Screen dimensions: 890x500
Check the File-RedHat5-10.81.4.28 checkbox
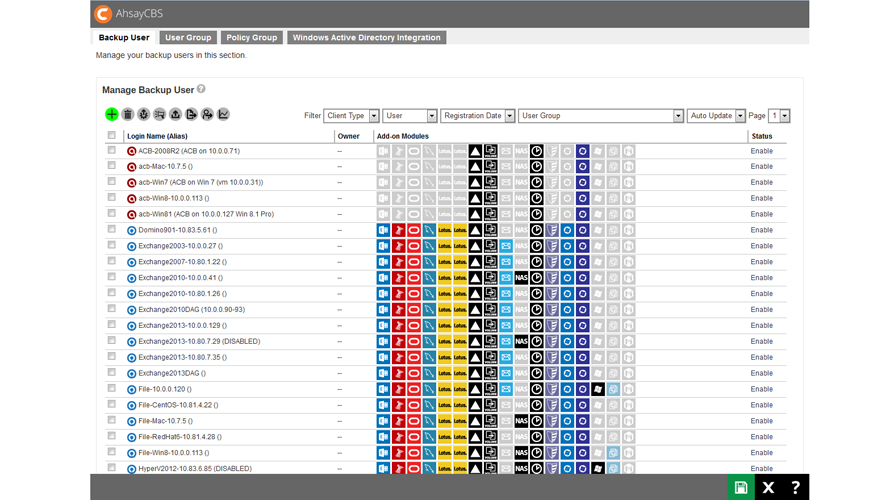coord(112,436)
